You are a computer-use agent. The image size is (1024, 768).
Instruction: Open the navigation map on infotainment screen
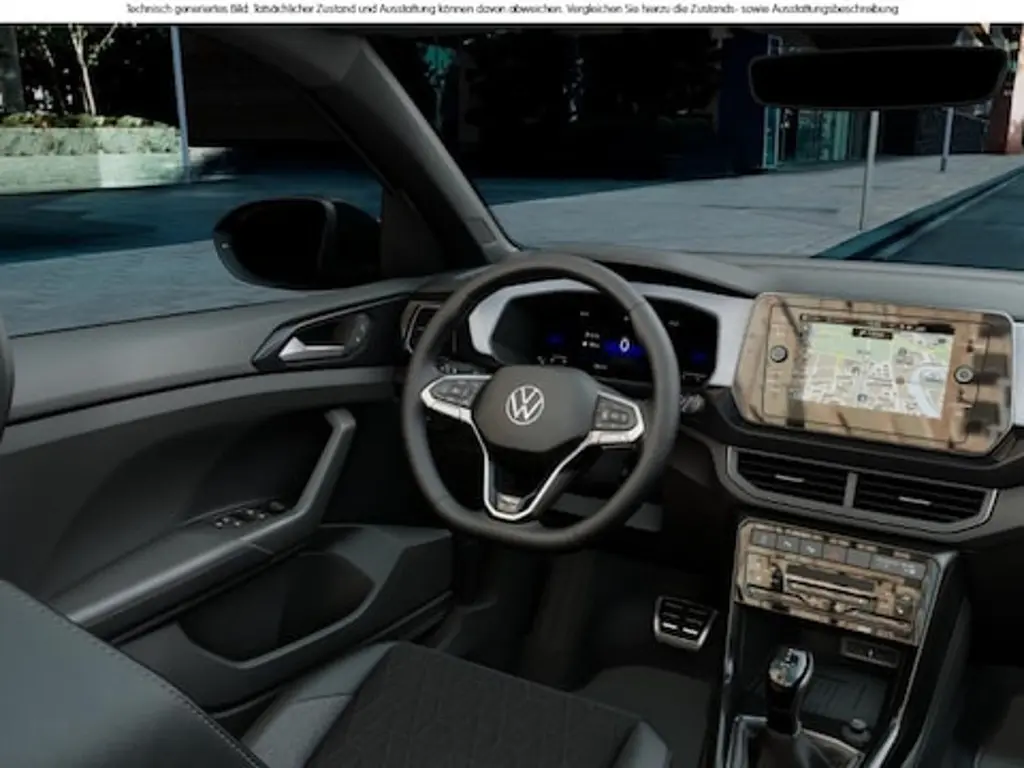point(874,372)
